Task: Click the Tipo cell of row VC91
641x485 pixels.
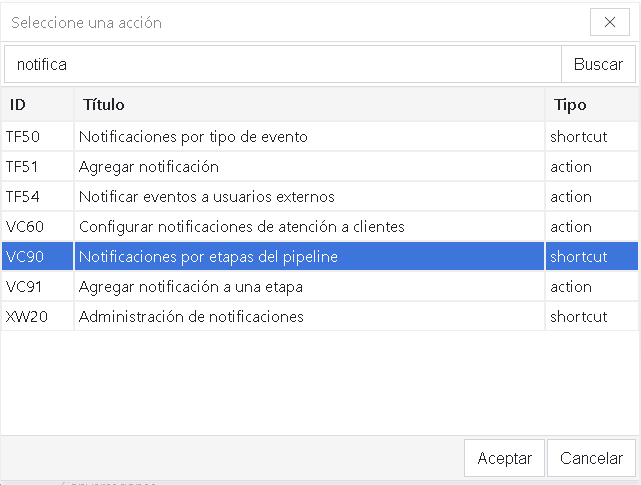Action: coord(571,287)
